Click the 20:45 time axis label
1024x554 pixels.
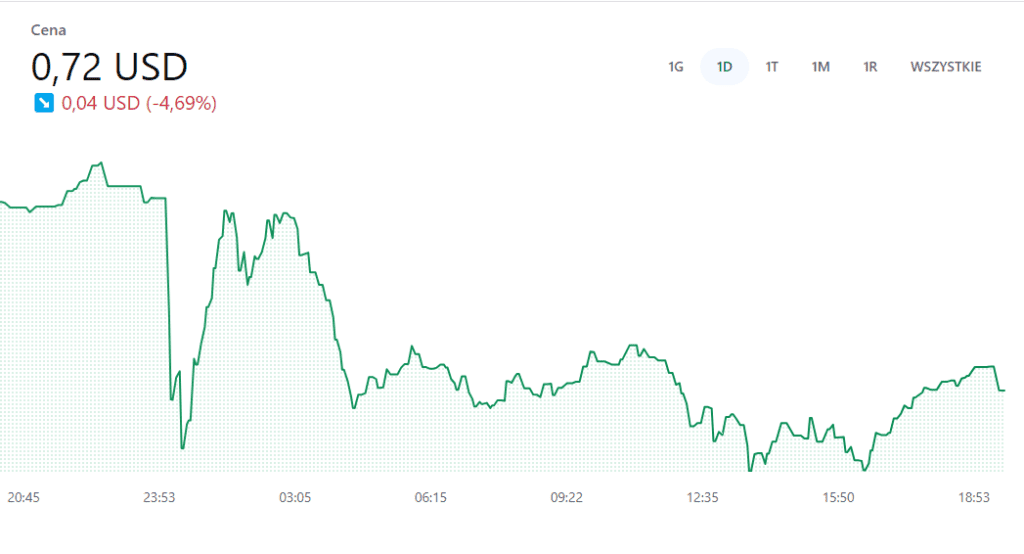(x=24, y=497)
